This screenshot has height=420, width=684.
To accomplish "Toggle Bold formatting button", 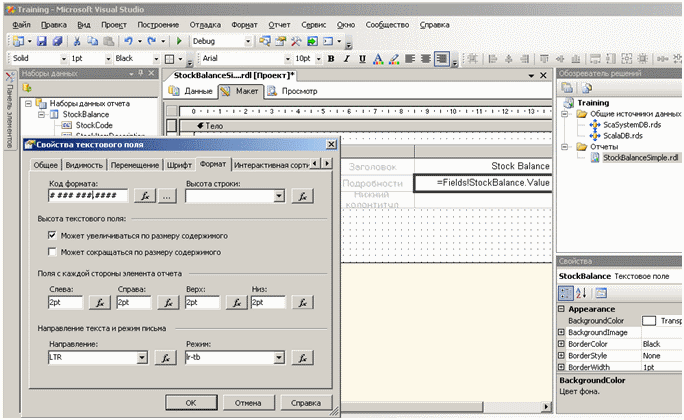I will [x=331, y=58].
